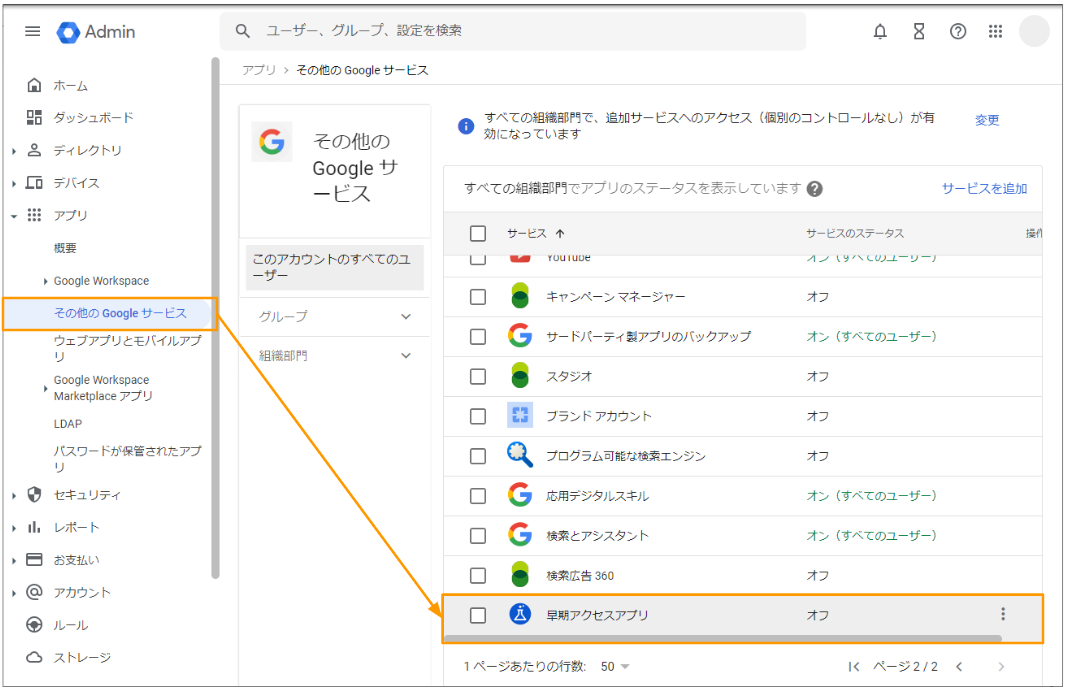The image size is (1066, 690).
Task: Open the tasks hourglass icon
Action: [x=918, y=31]
